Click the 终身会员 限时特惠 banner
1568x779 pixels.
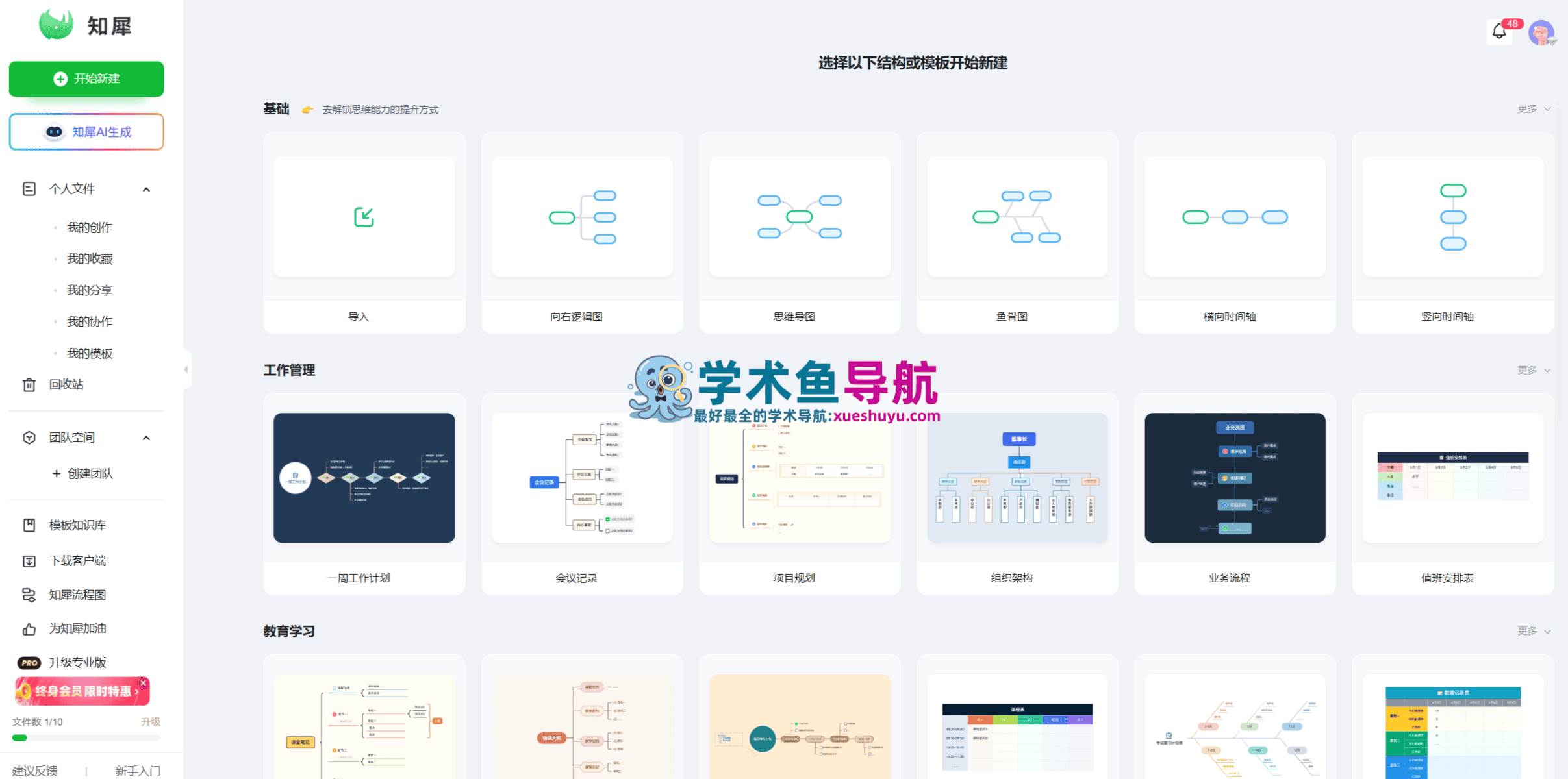click(82, 691)
